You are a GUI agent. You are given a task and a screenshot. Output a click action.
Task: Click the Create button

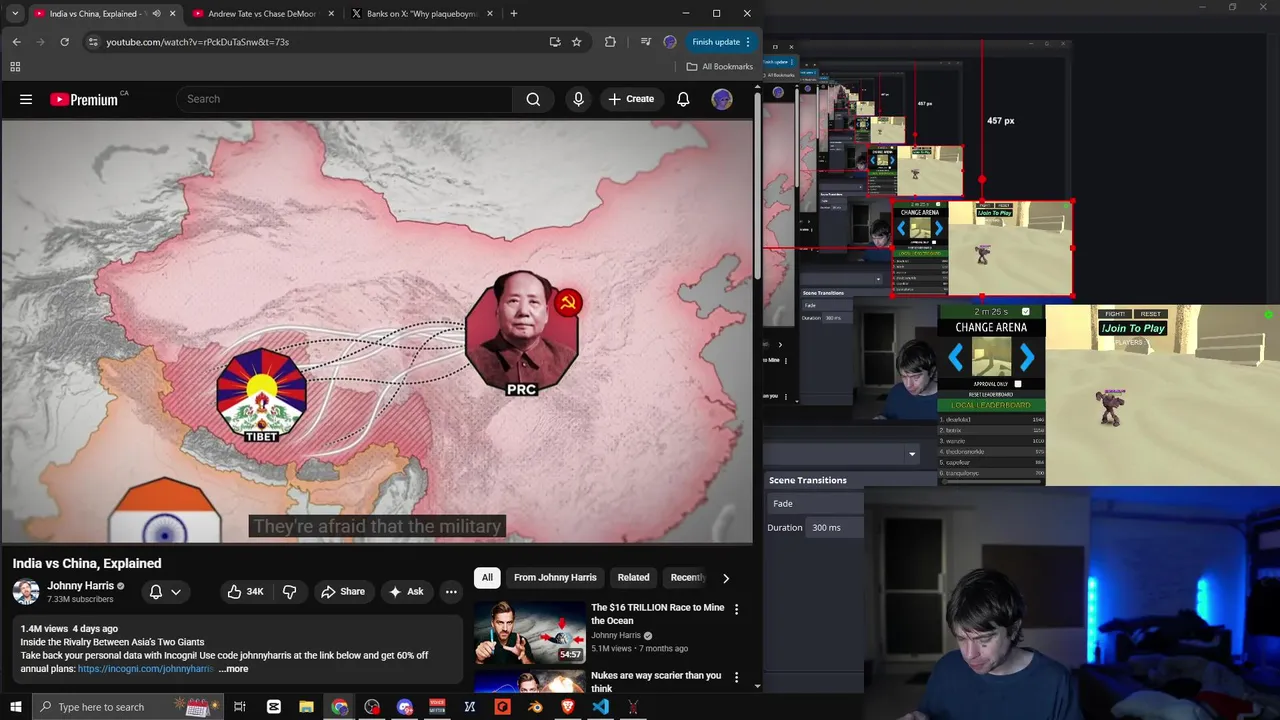[x=631, y=99]
